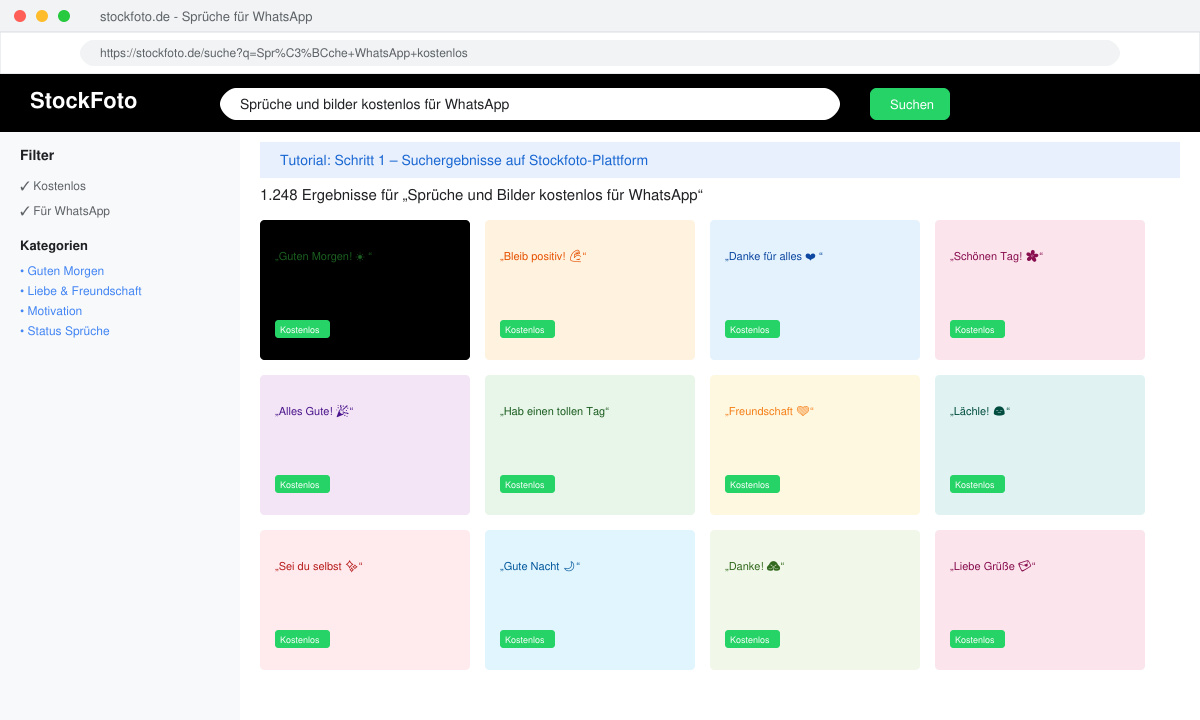Open the Hab einen tollen Tag card
This screenshot has width=1200, height=720.
(590, 445)
